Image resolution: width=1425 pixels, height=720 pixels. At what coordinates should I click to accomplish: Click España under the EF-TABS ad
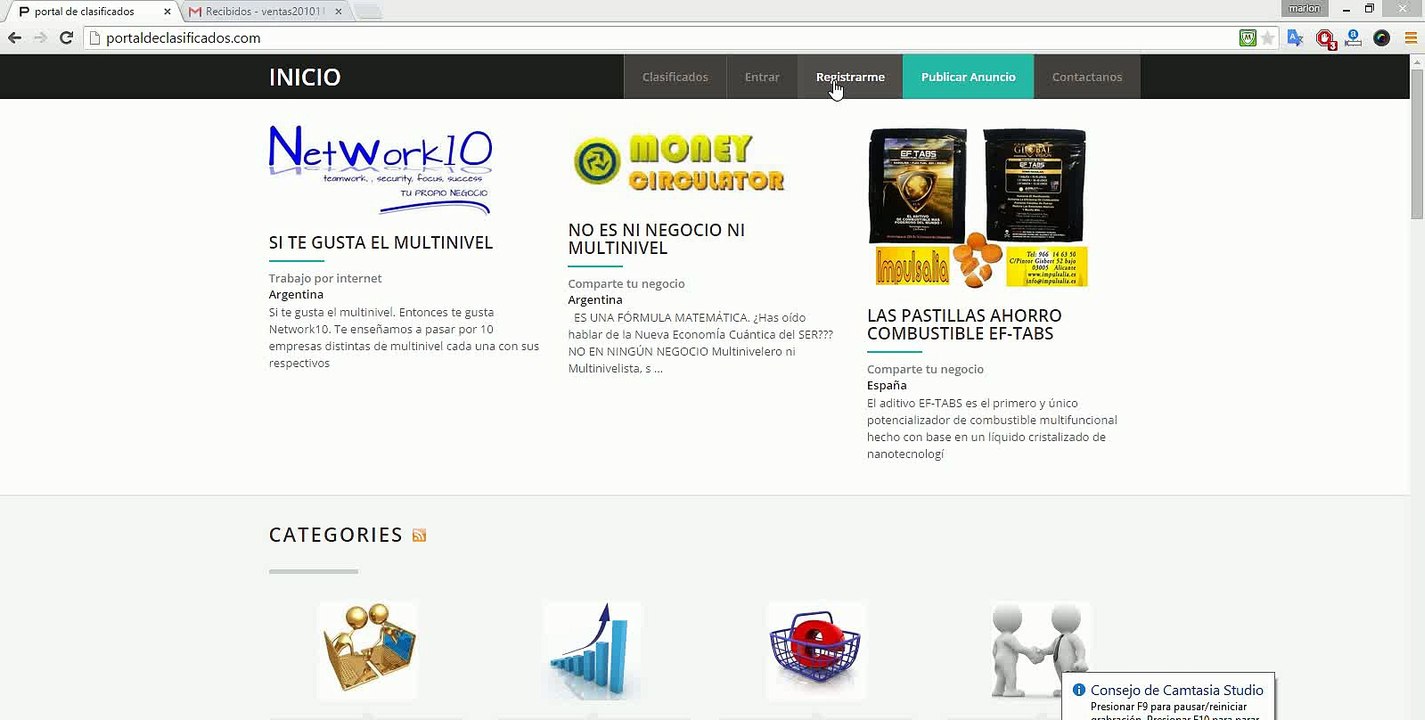pyautogui.click(x=887, y=385)
